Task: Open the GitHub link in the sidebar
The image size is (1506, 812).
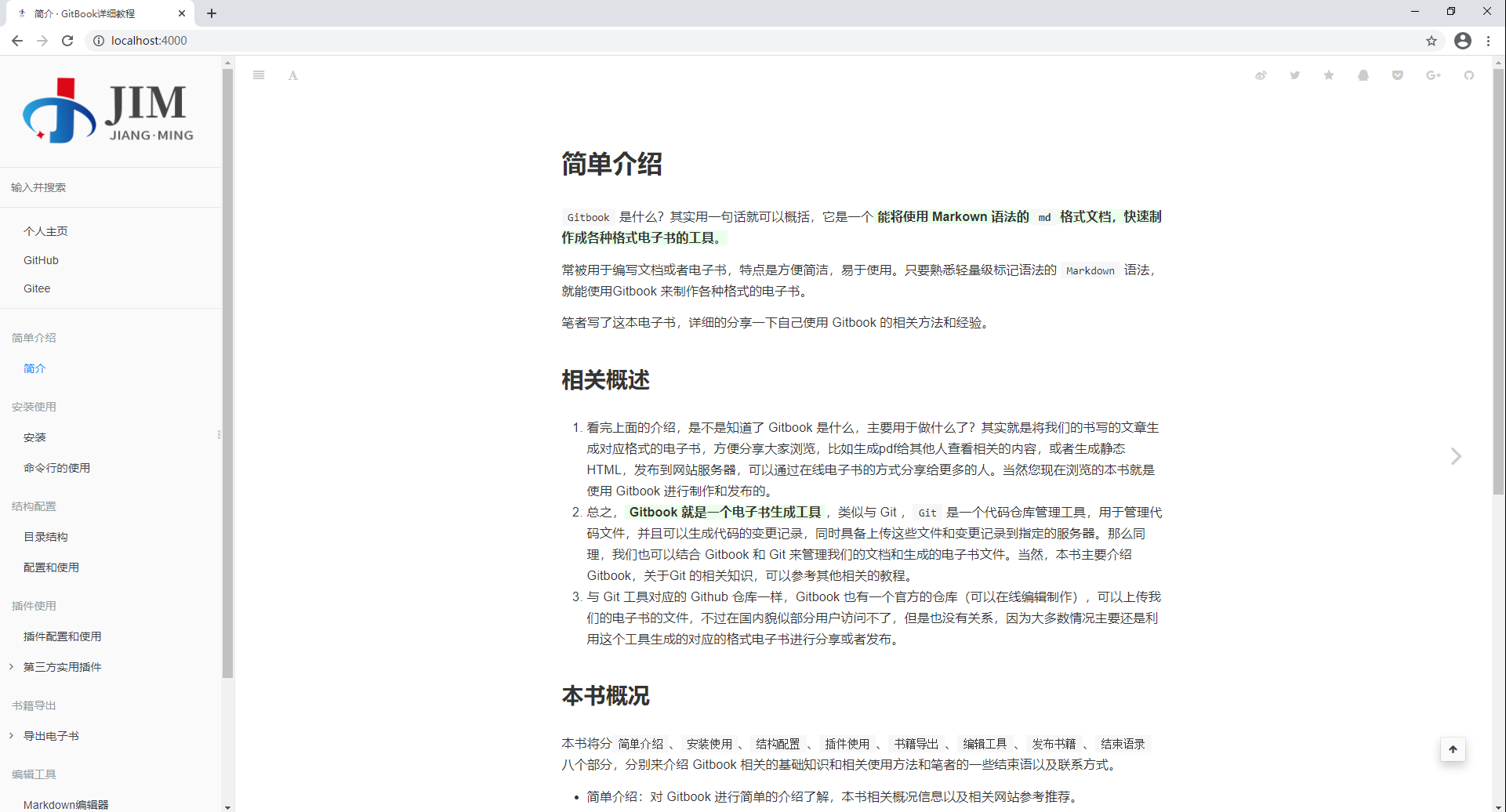Action: [41, 260]
